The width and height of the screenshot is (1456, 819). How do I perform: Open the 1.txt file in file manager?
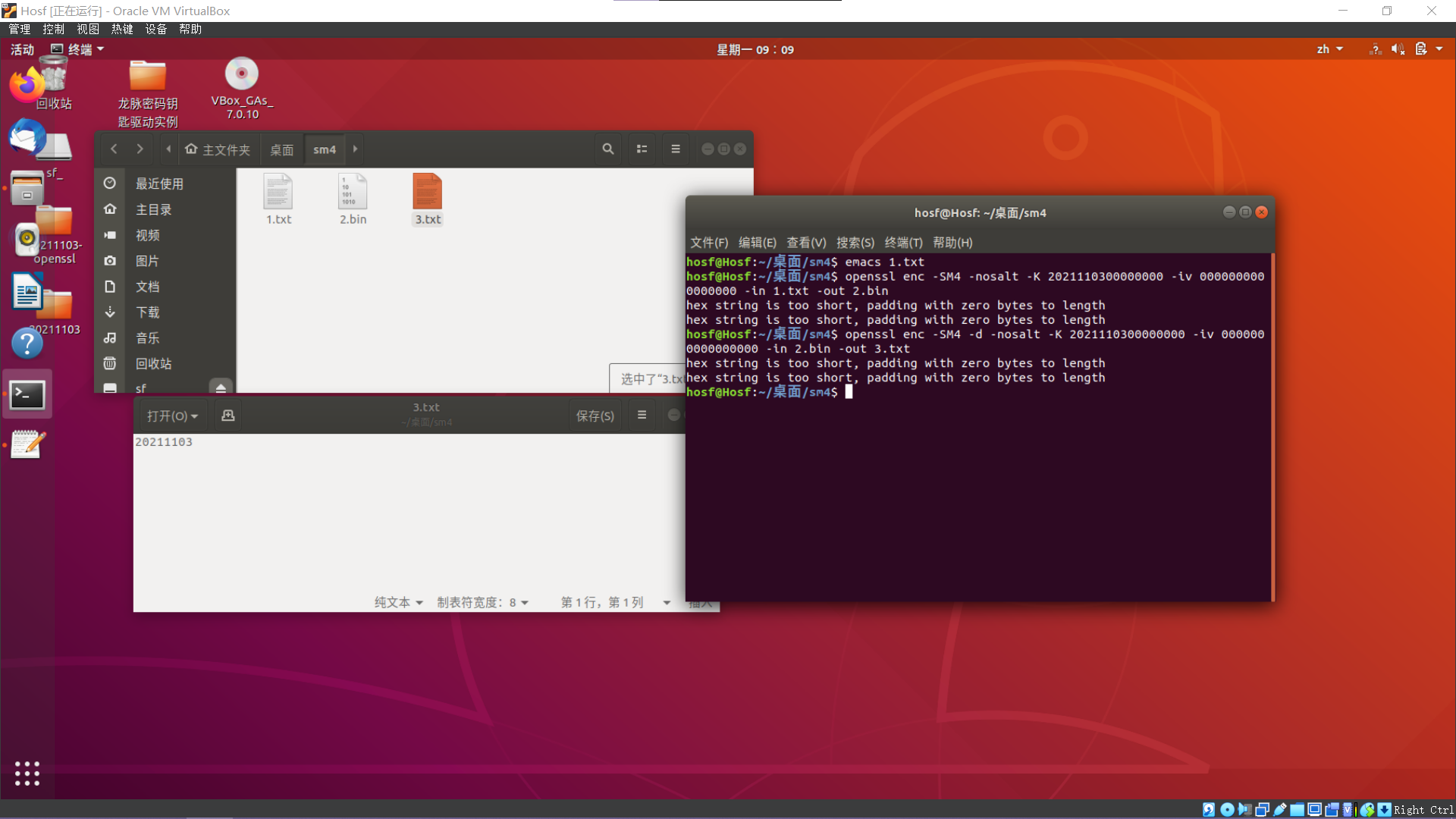(278, 199)
